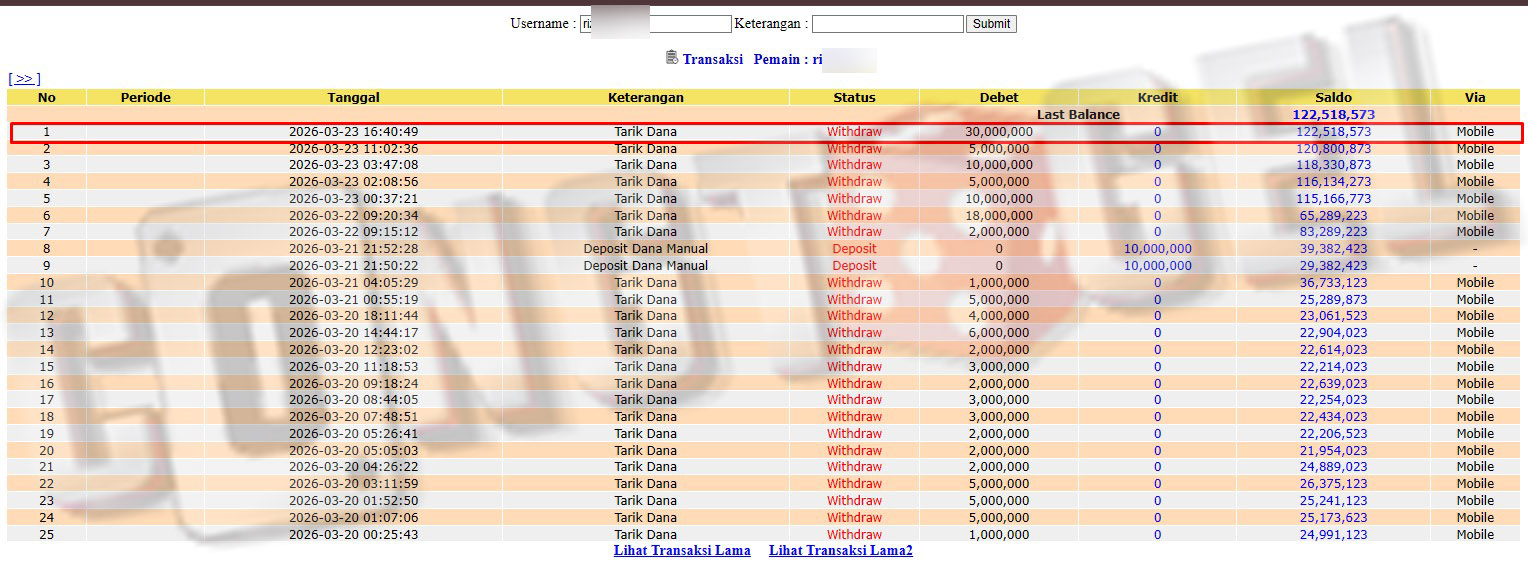Click the Saldo column header

[1333, 97]
